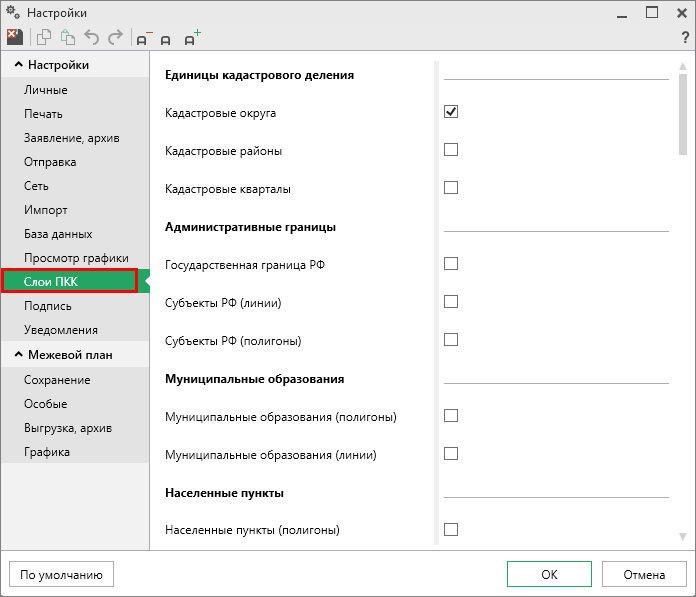Open help via question mark icon
This screenshot has width=696, height=597.
point(684,38)
